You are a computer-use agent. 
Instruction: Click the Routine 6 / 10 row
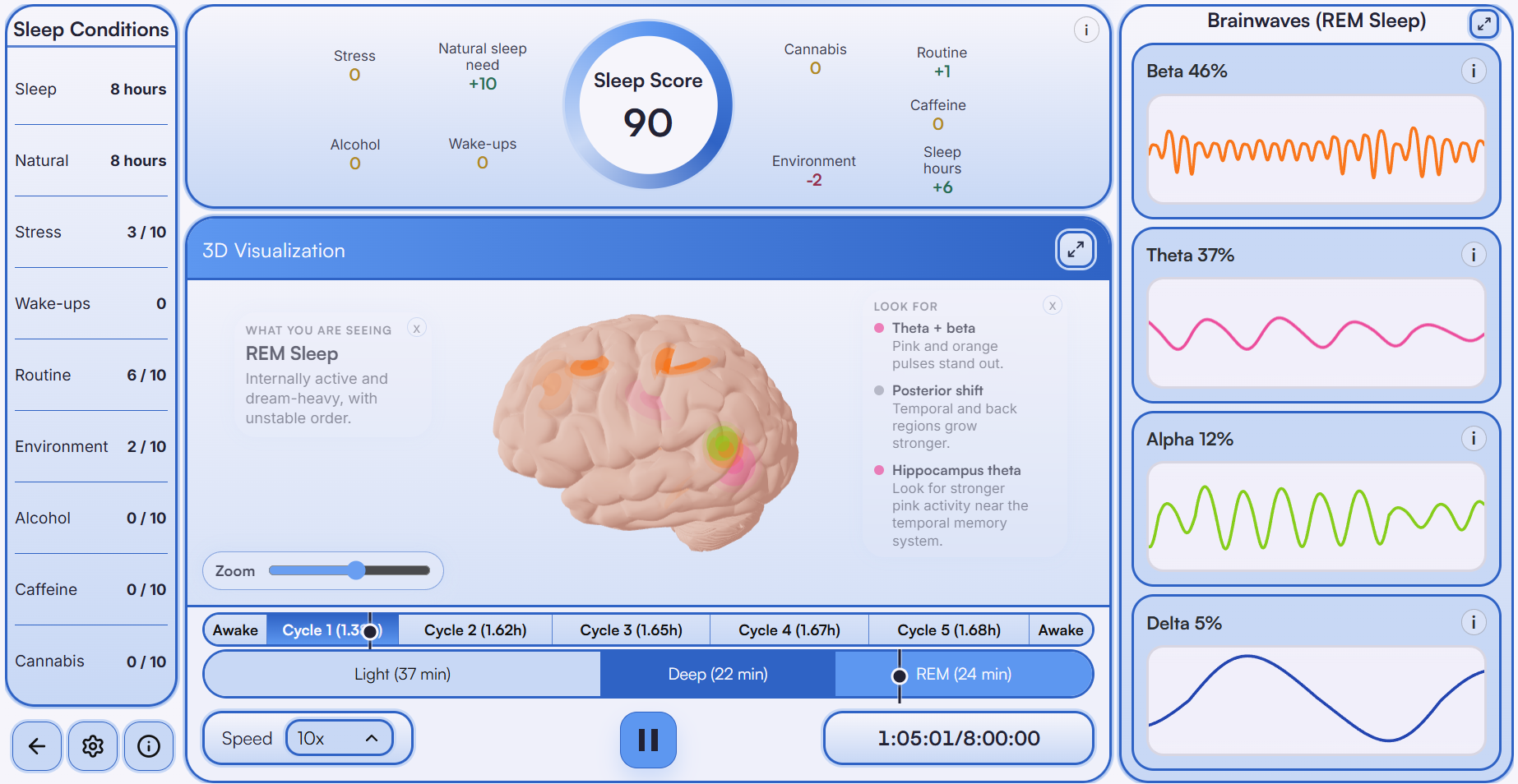click(90, 375)
